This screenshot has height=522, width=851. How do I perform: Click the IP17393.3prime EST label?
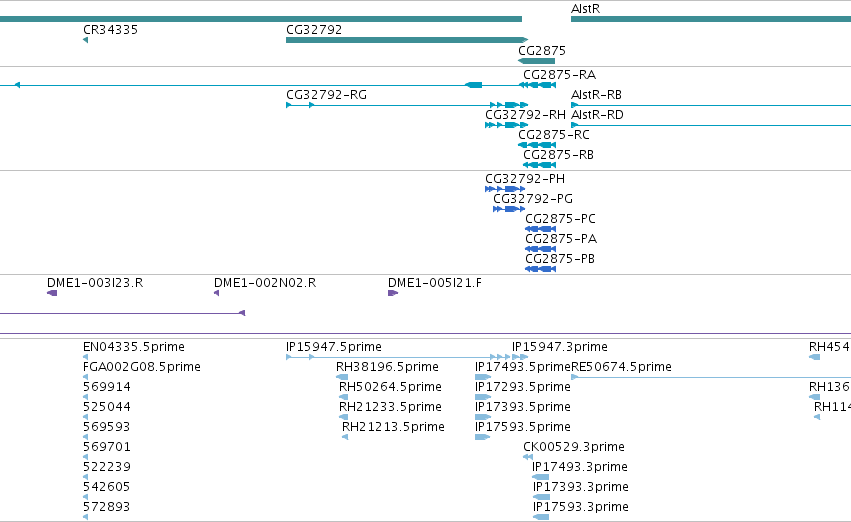click(x=581, y=487)
